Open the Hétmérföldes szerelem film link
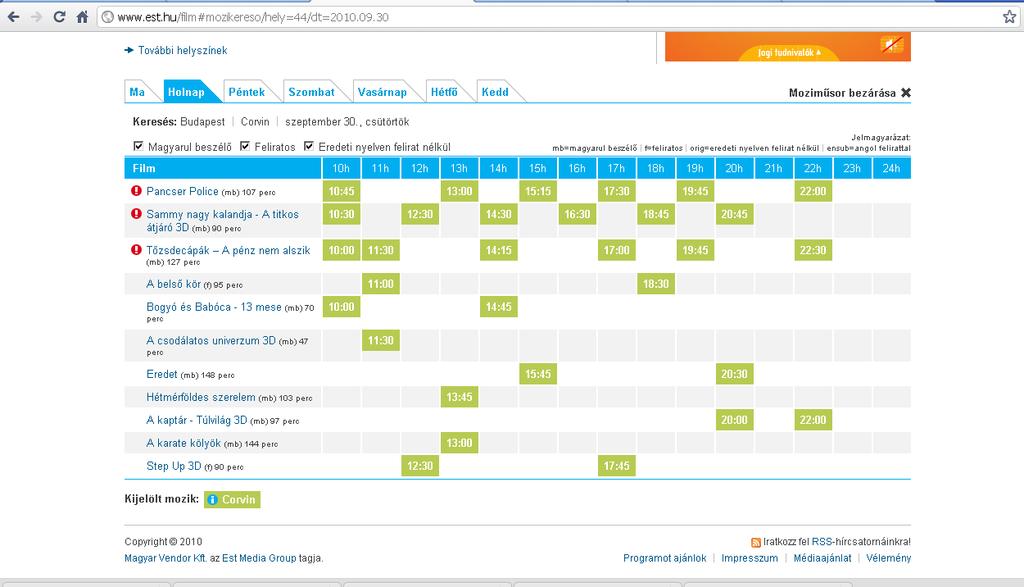This screenshot has width=1024, height=587. pyautogui.click(x=200, y=397)
